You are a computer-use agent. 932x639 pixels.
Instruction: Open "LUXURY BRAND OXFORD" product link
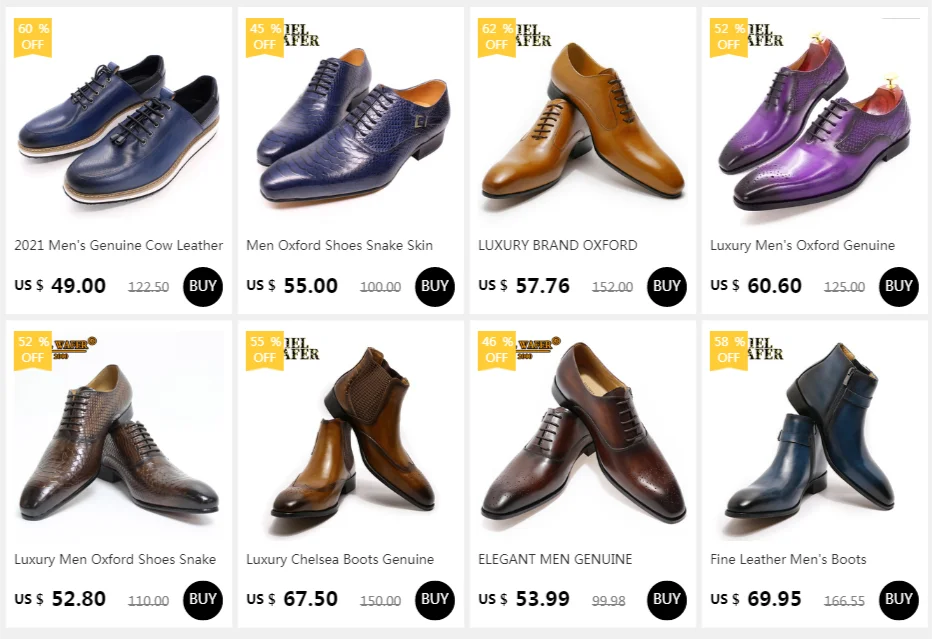point(558,245)
